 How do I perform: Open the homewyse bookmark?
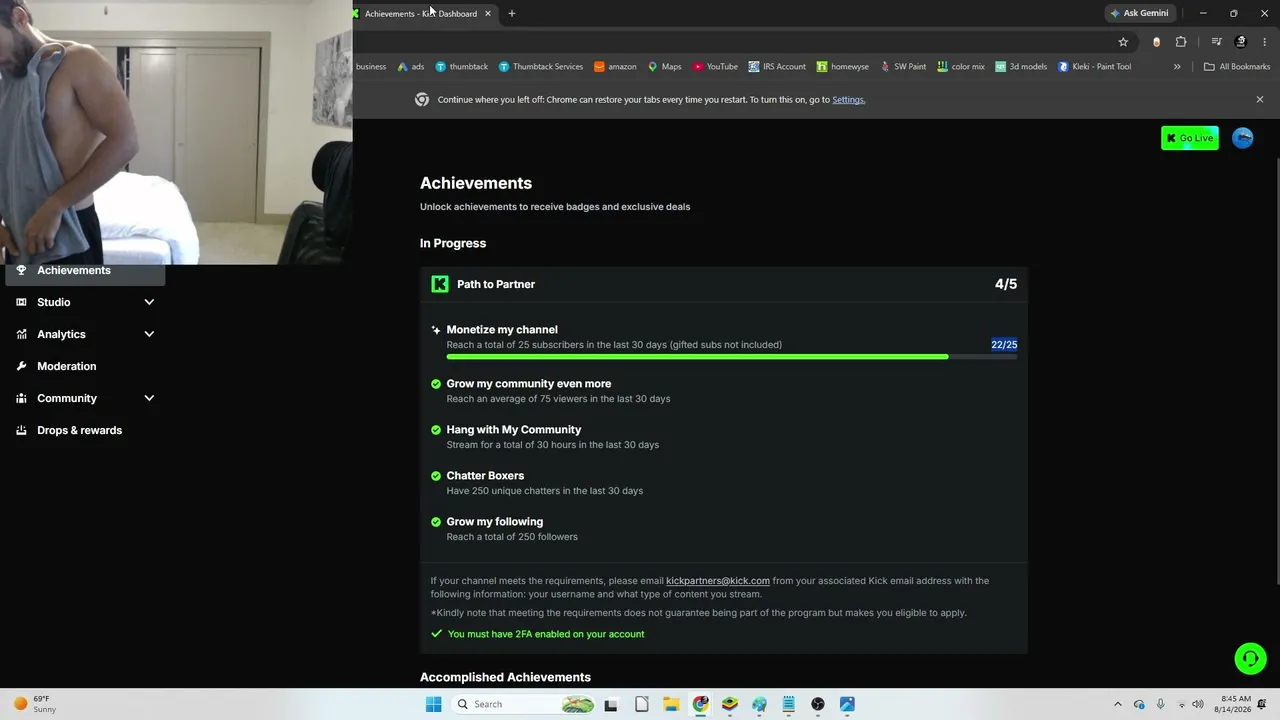[842, 66]
